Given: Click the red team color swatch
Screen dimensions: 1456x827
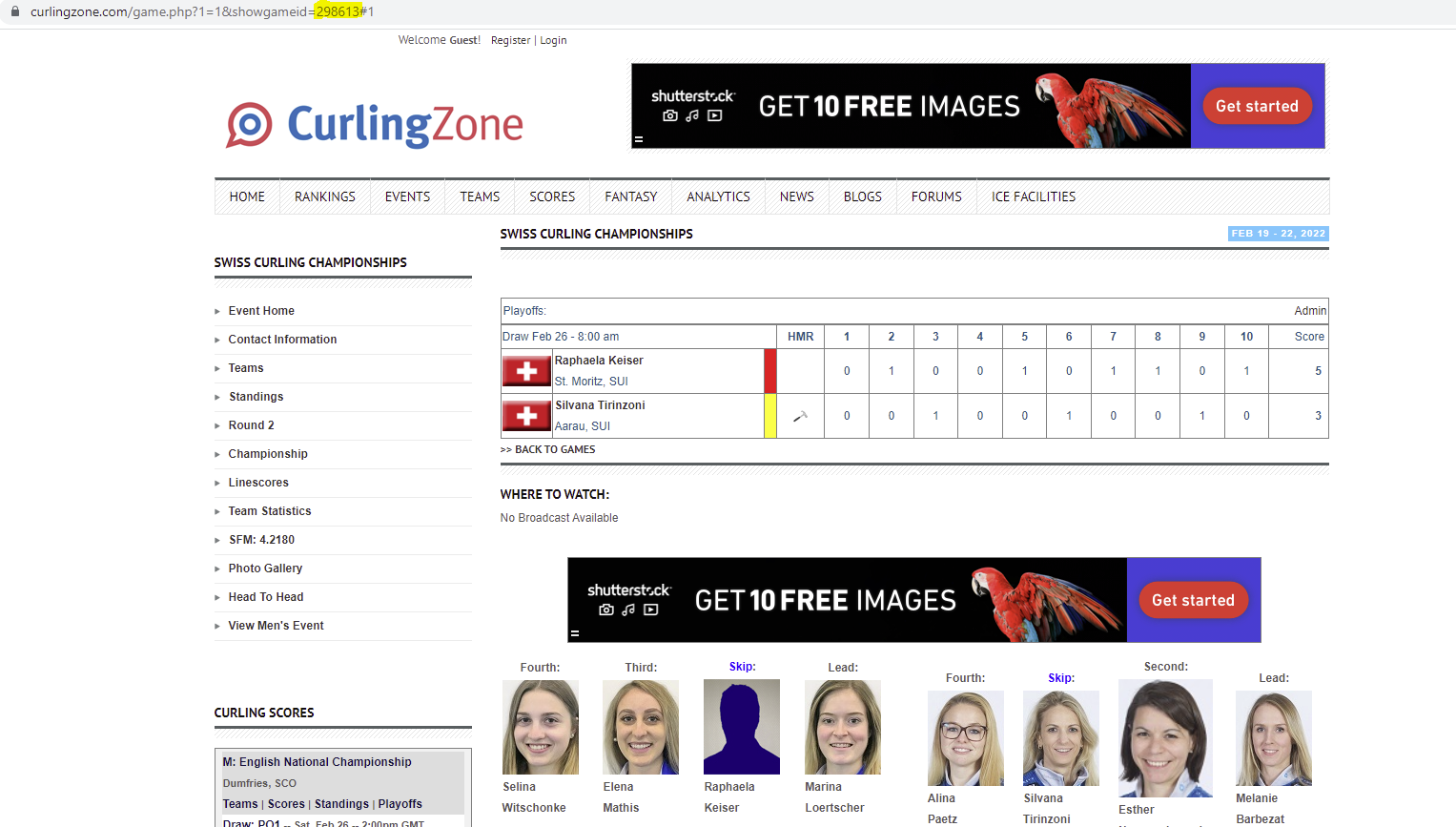Looking at the screenshot, I should pos(769,371).
